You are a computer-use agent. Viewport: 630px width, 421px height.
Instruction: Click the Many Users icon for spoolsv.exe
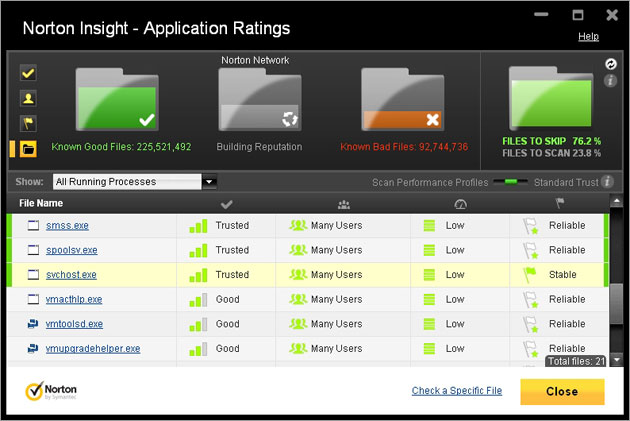point(298,250)
